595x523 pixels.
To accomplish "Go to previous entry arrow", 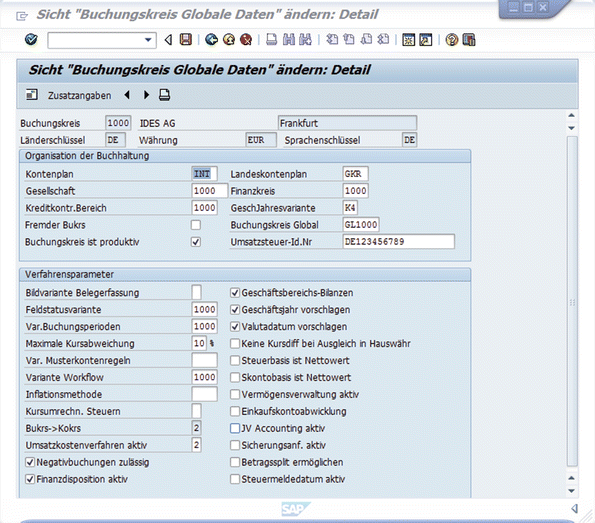I will tap(128, 95).
